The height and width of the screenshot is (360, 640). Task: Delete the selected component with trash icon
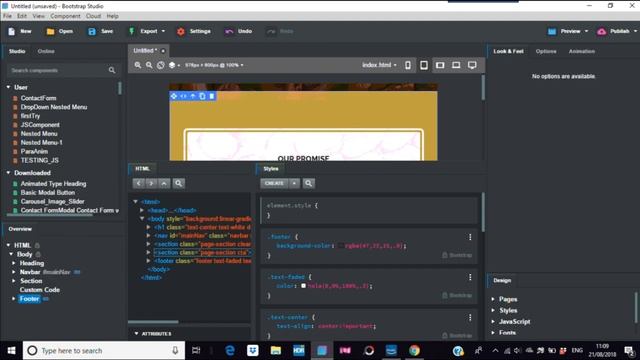click(x=211, y=96)
